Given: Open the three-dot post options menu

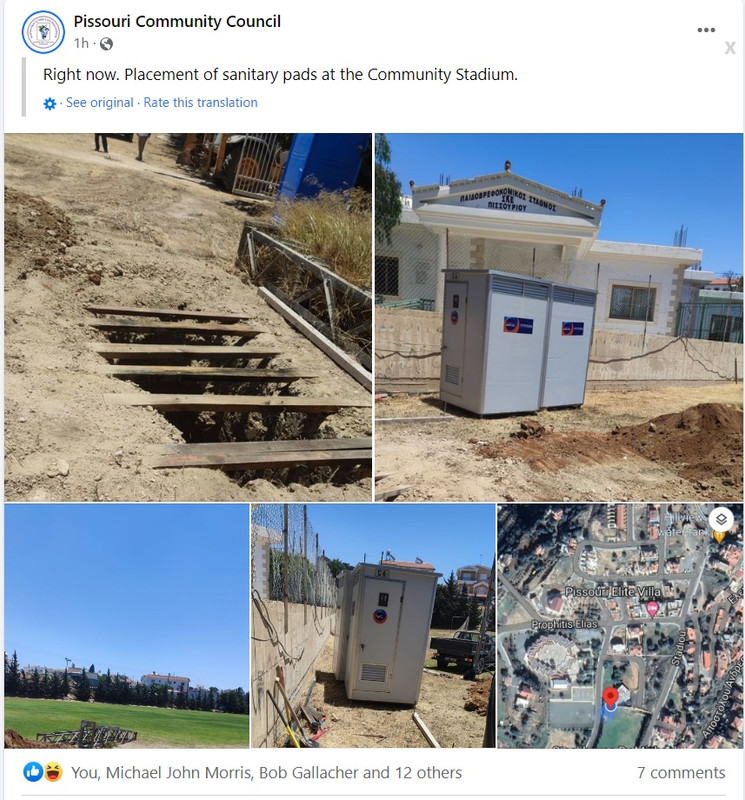Looking at the screenshot, I should (x=706, y=30).
